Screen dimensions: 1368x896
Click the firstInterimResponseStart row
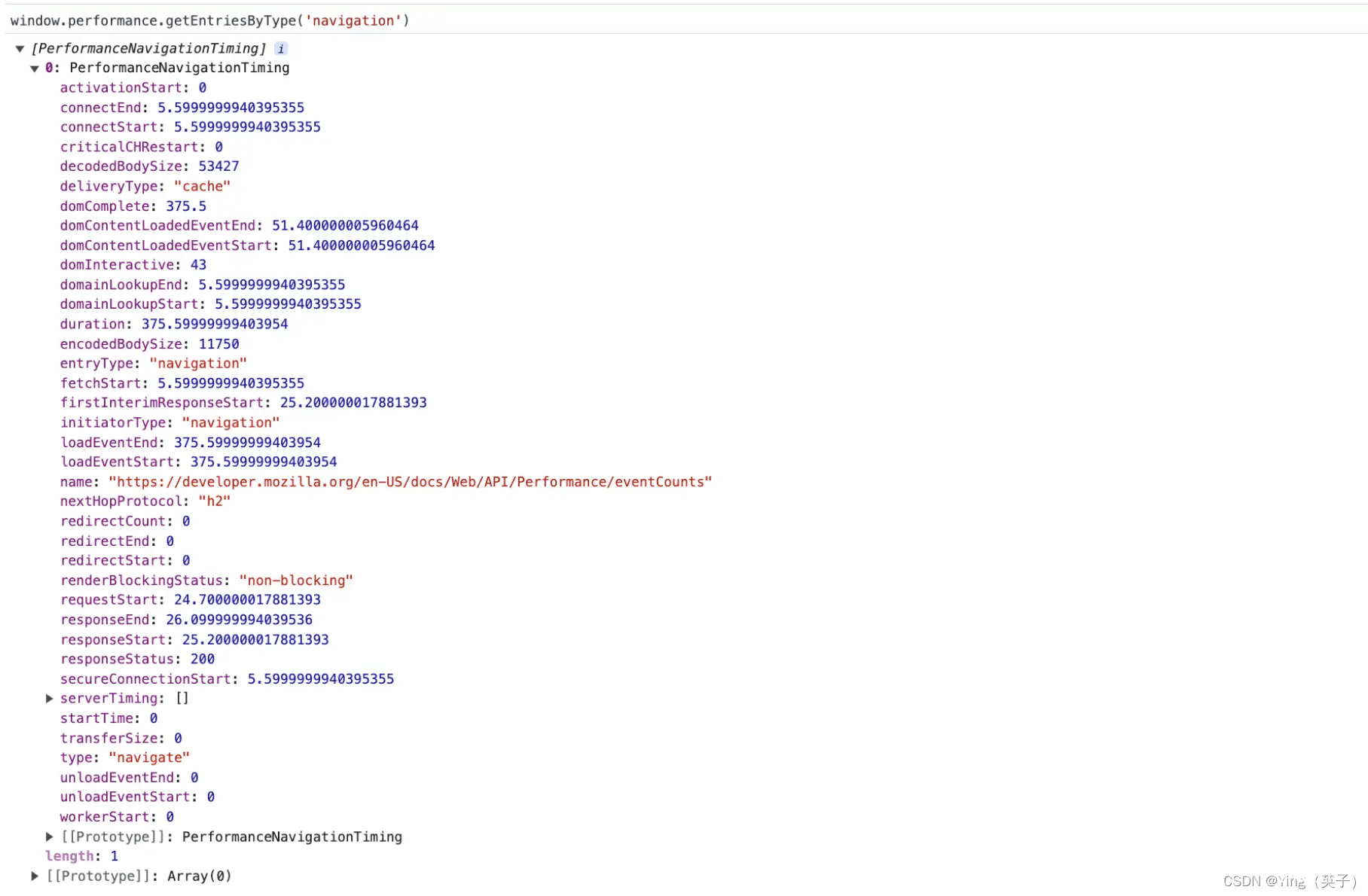point(243,402)
